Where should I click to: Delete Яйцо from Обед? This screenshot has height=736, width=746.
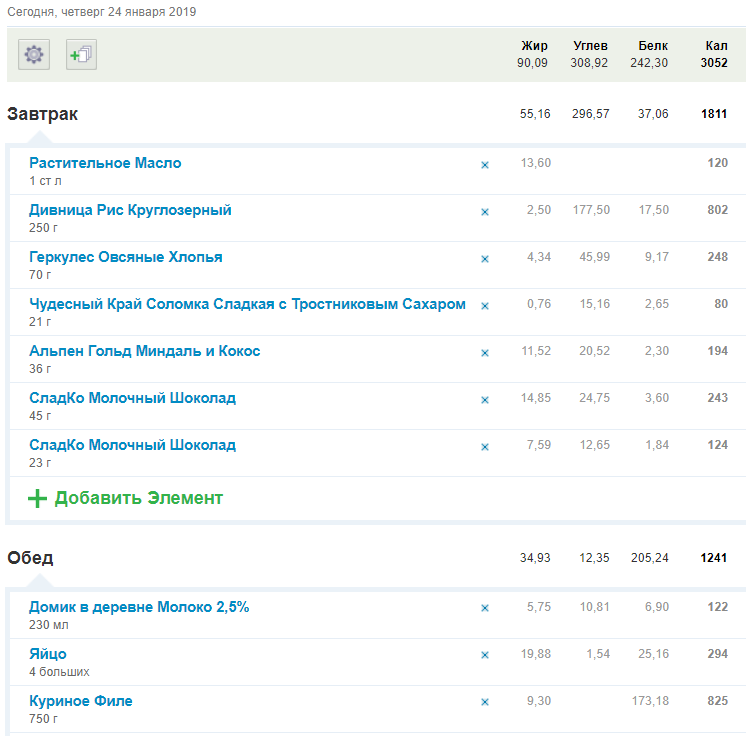pyautogui.click(x=485, y=656)
